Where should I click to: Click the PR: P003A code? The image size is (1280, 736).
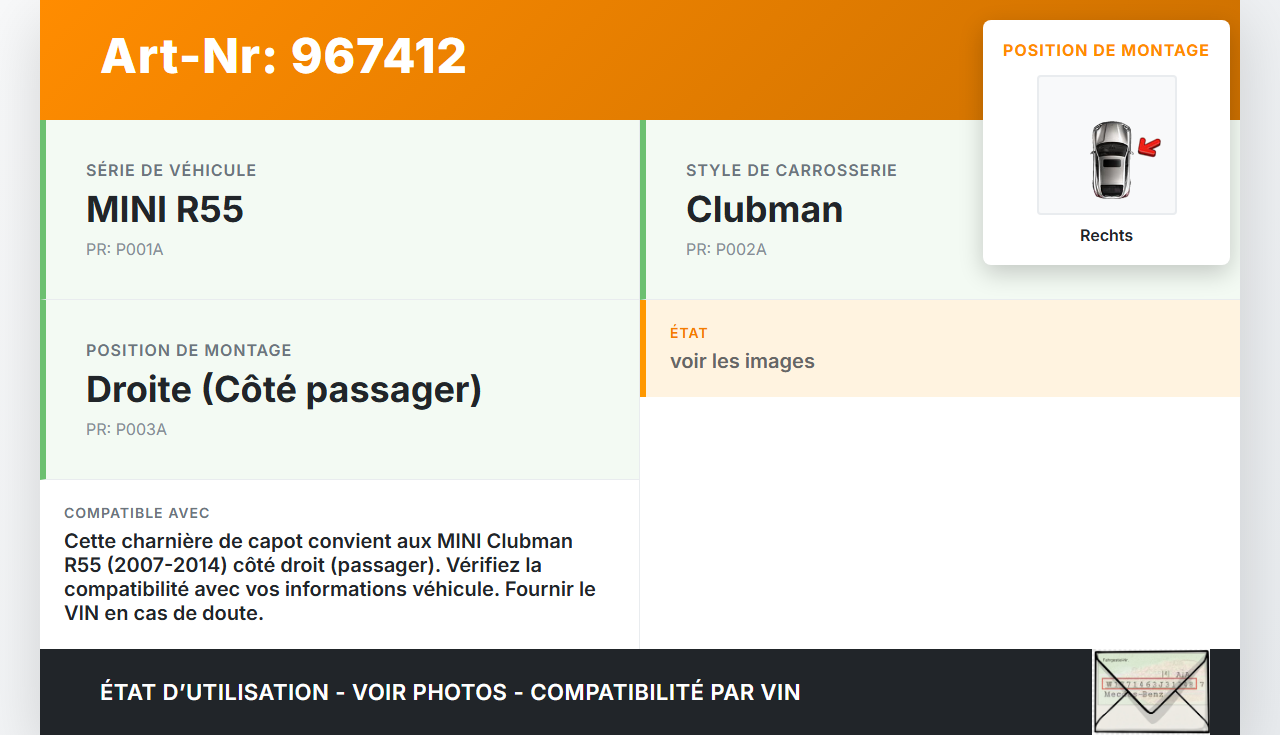pyautogui.click(x=126, y=429)
